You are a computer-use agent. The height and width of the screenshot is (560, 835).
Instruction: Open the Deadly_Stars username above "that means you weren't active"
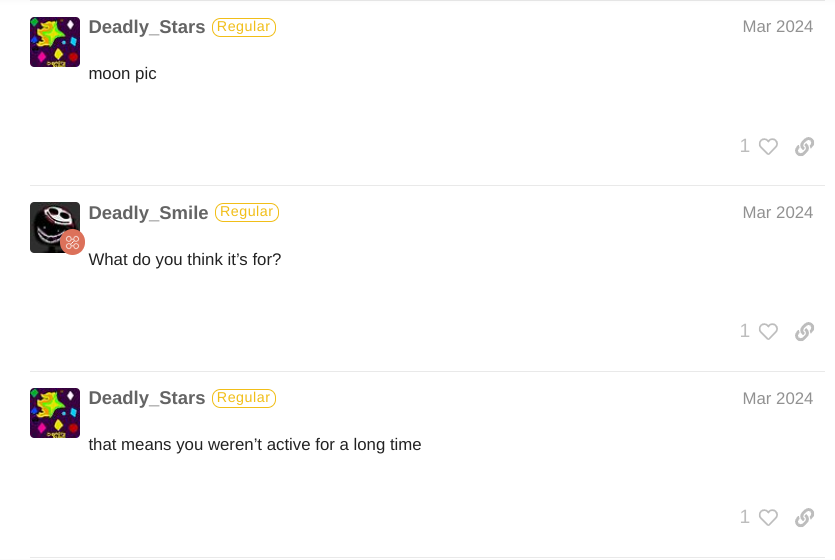point(146,398)
